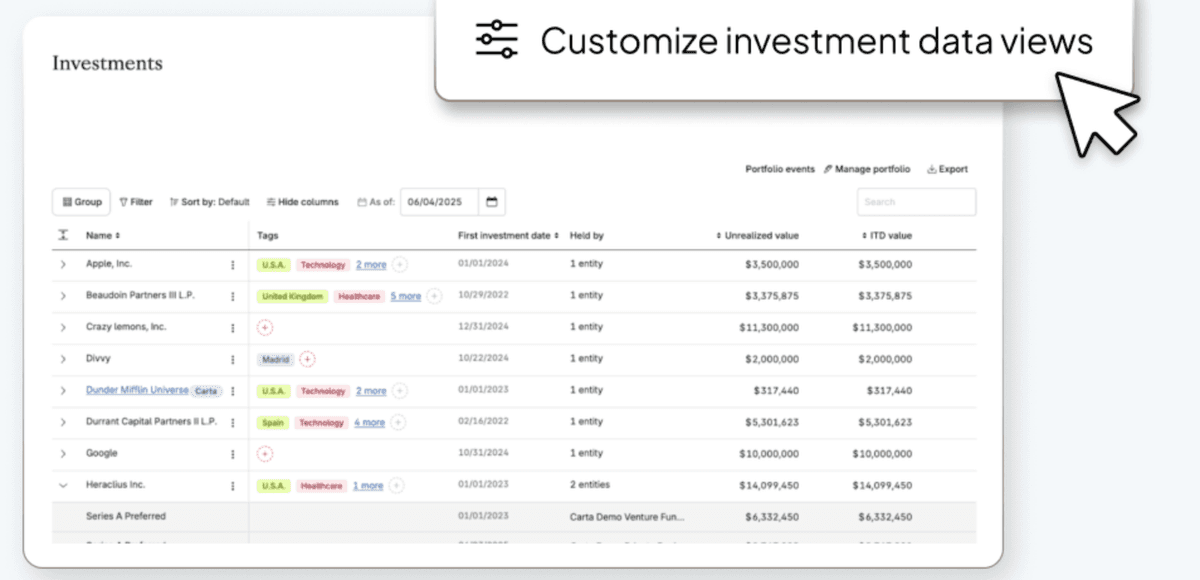This screenshot has width=1200, height=580.
Task: Click the column width icon in table header
Action: [x=63, y=236]
